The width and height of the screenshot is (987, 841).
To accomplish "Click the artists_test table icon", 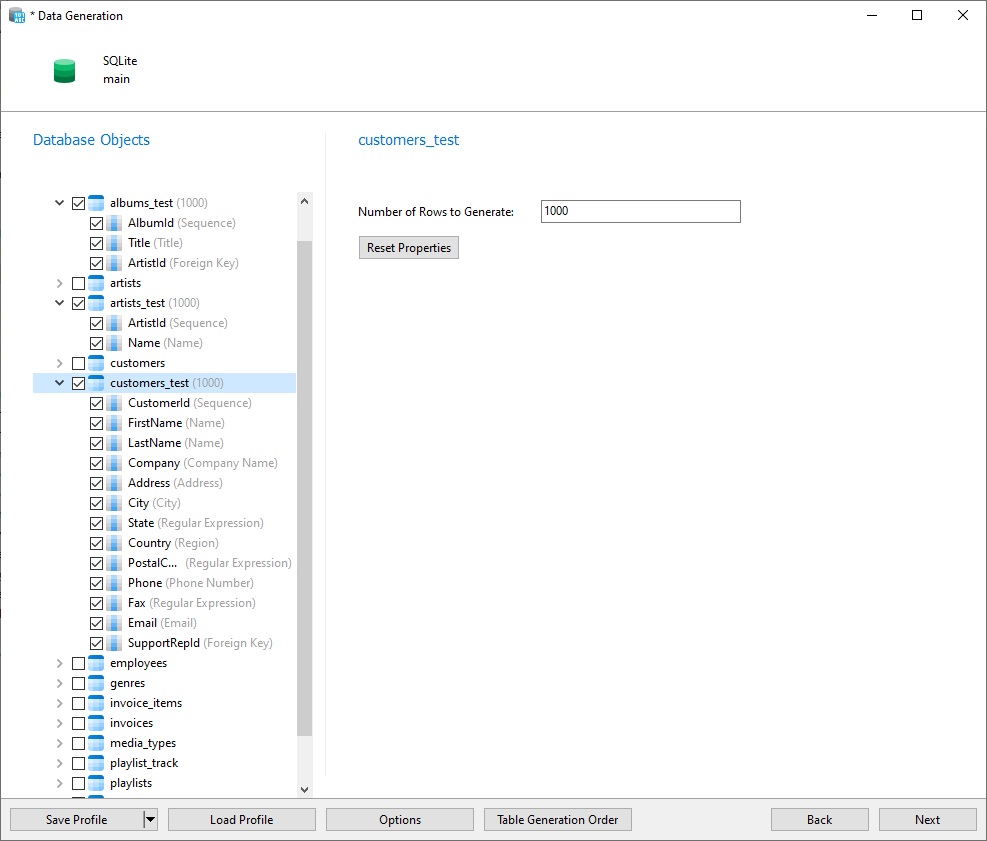I will (96, 303).
